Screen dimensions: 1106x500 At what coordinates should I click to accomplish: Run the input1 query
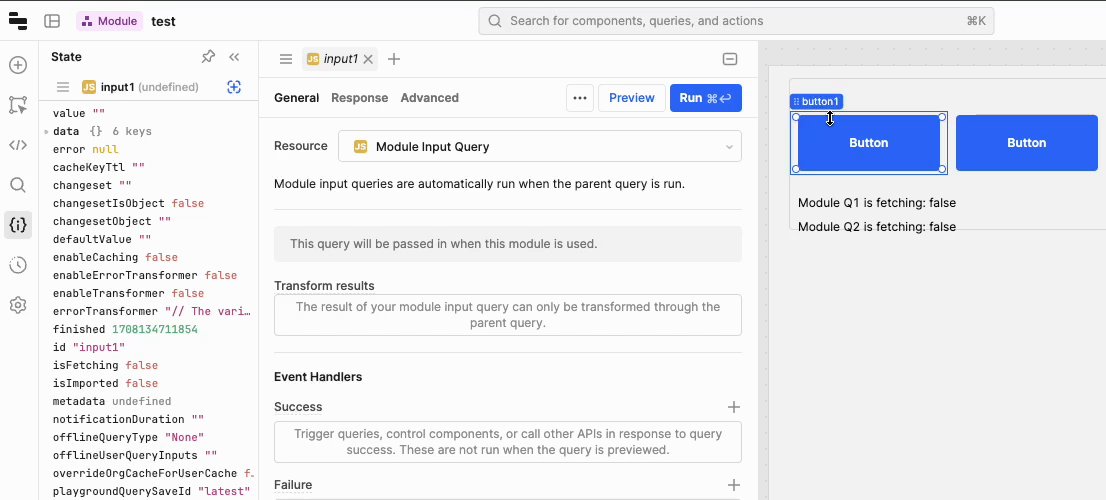click(705, 98)
